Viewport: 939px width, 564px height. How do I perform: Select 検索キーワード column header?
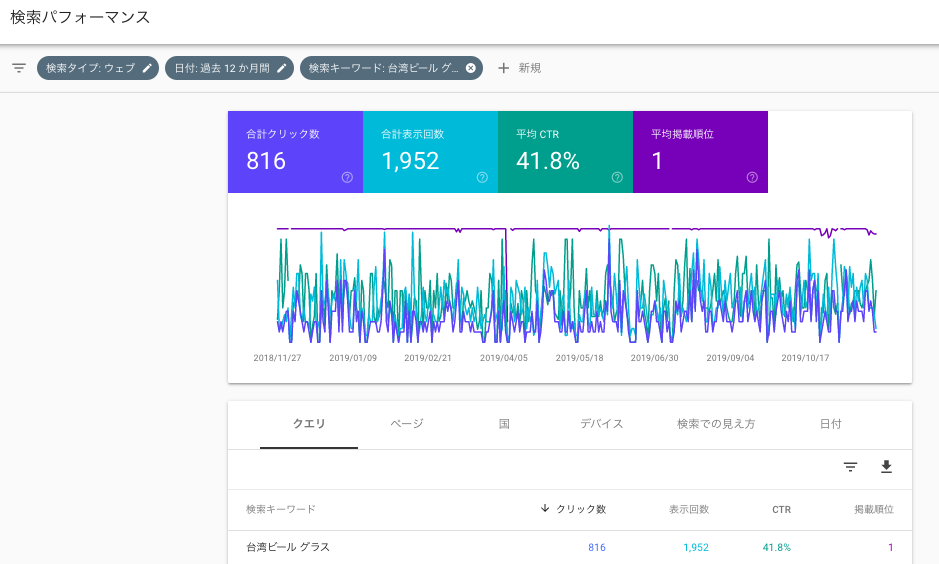tap(281, 510)
